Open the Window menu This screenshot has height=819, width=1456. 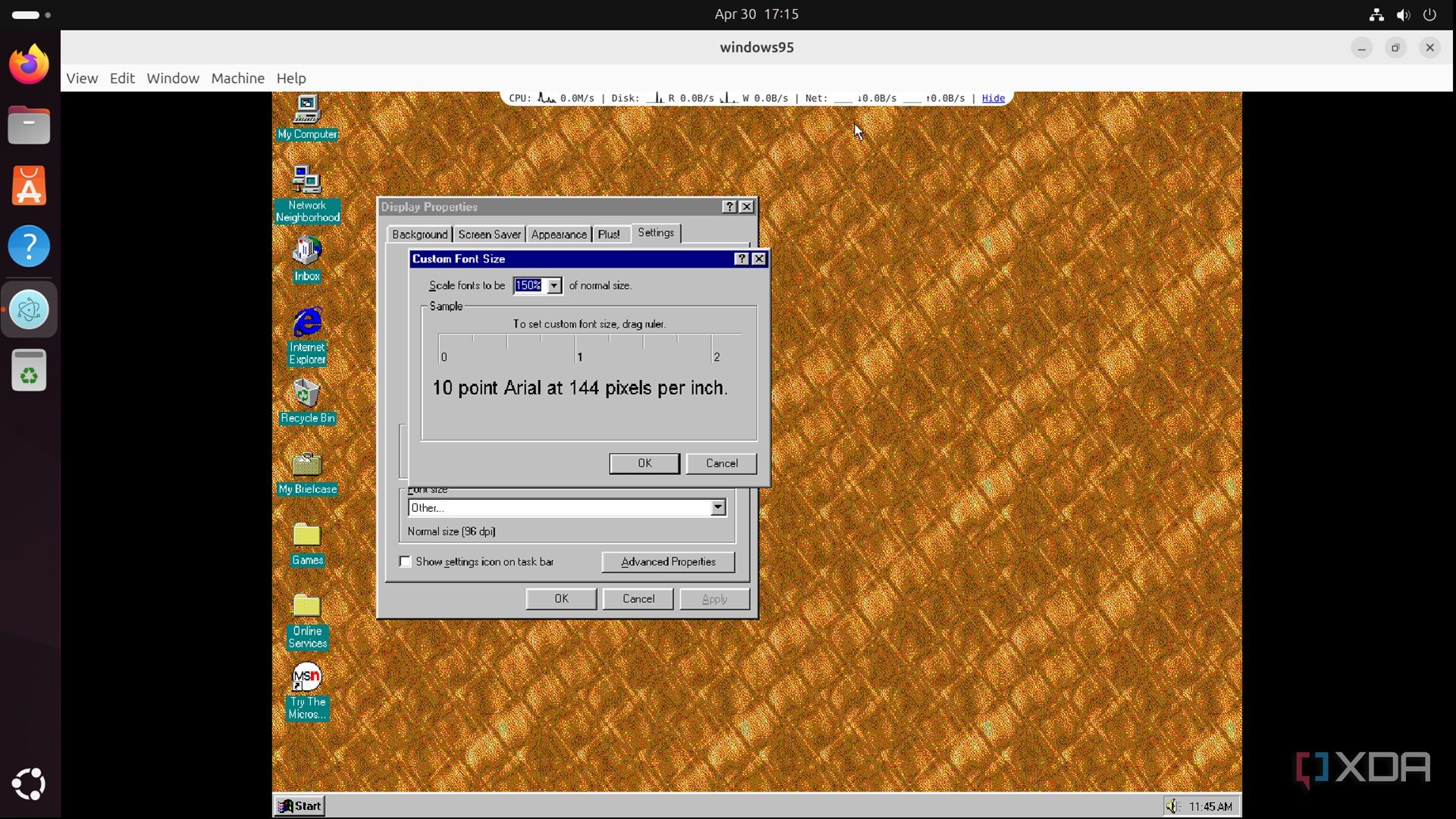coord(173,78)
